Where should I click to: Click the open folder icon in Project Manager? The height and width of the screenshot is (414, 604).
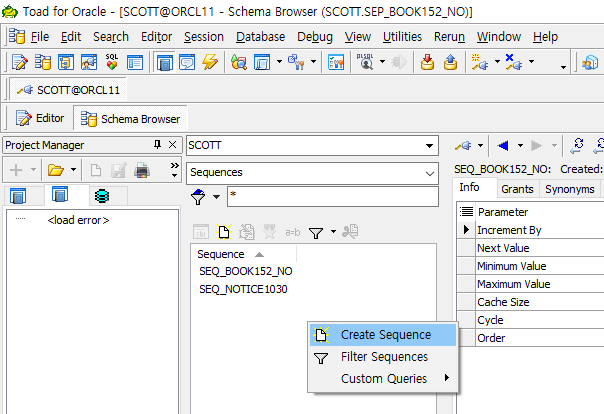click(55, 170)
